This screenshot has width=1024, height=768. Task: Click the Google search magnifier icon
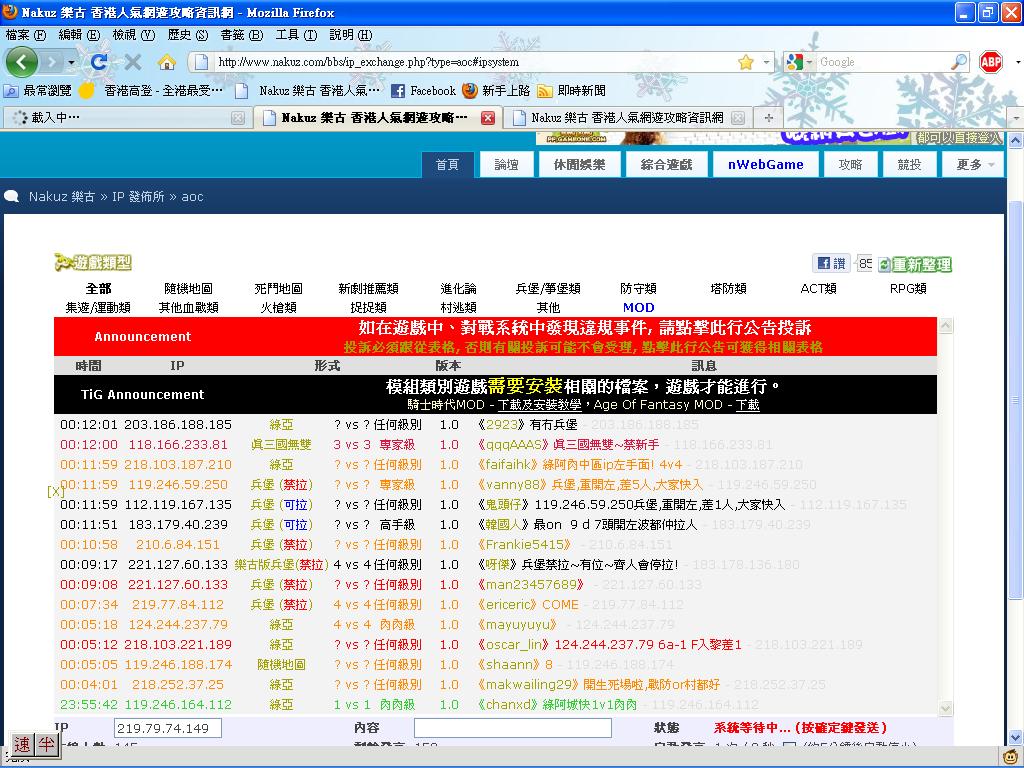click(958, 62)
